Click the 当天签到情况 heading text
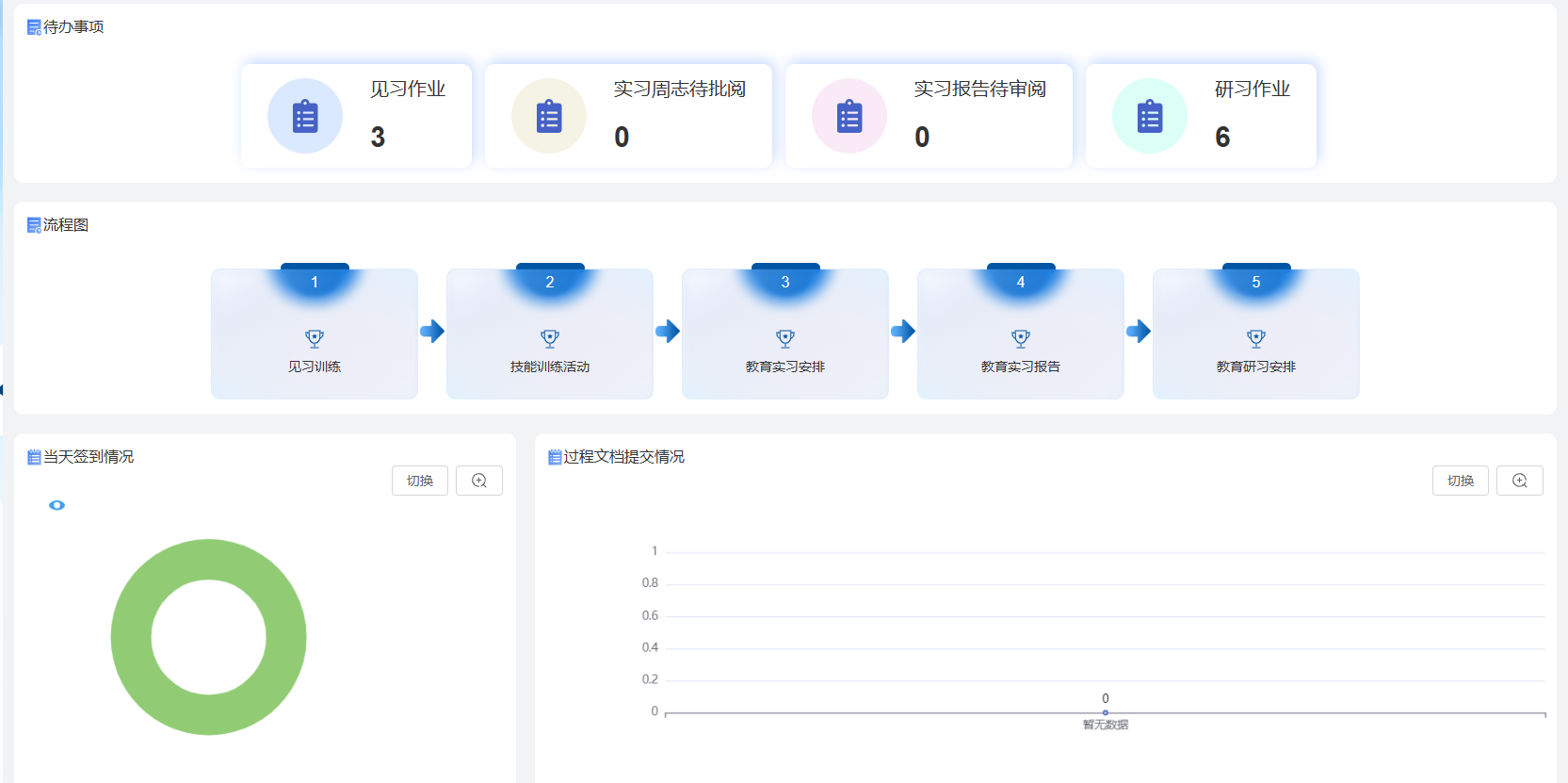Image resolution: width=1568 pixels, height=783 pixels. (x=89, y=457)
